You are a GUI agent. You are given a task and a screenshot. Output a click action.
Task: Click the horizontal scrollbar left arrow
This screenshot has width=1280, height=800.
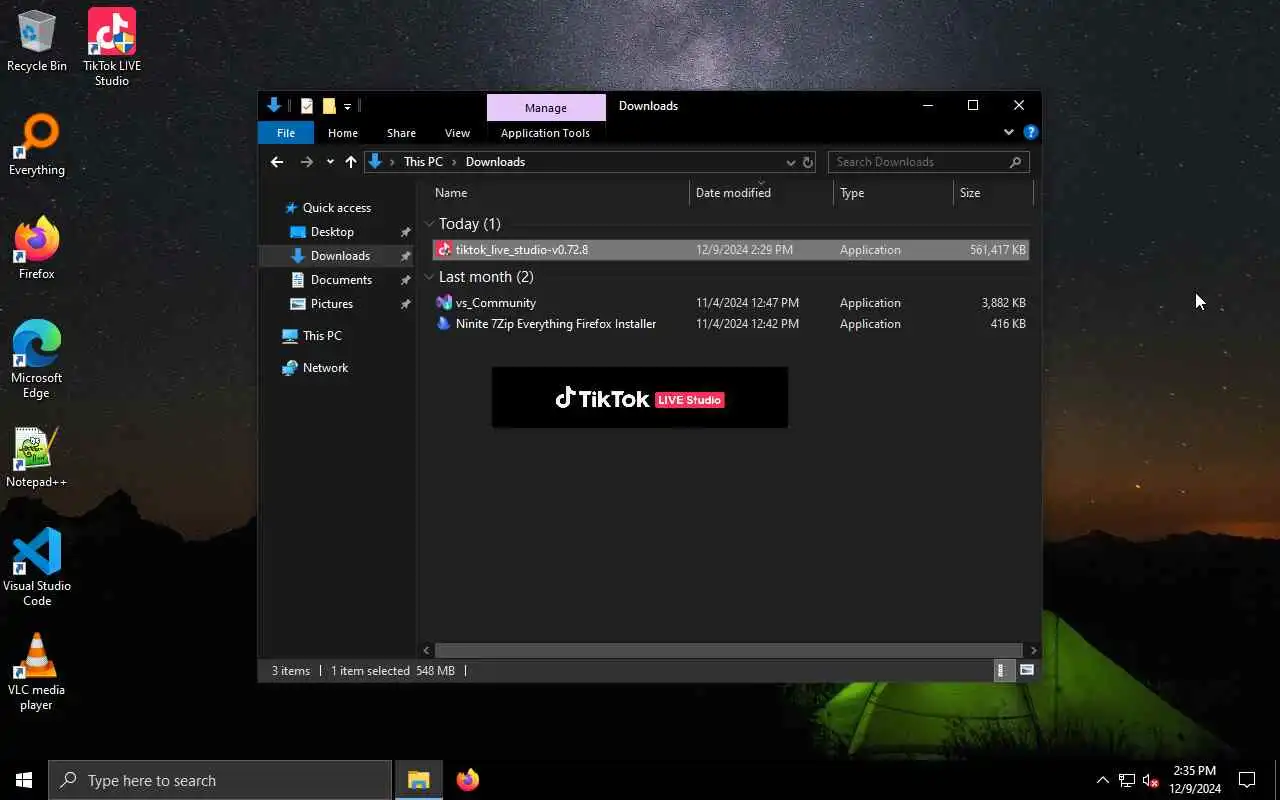(x=427, y=650)
